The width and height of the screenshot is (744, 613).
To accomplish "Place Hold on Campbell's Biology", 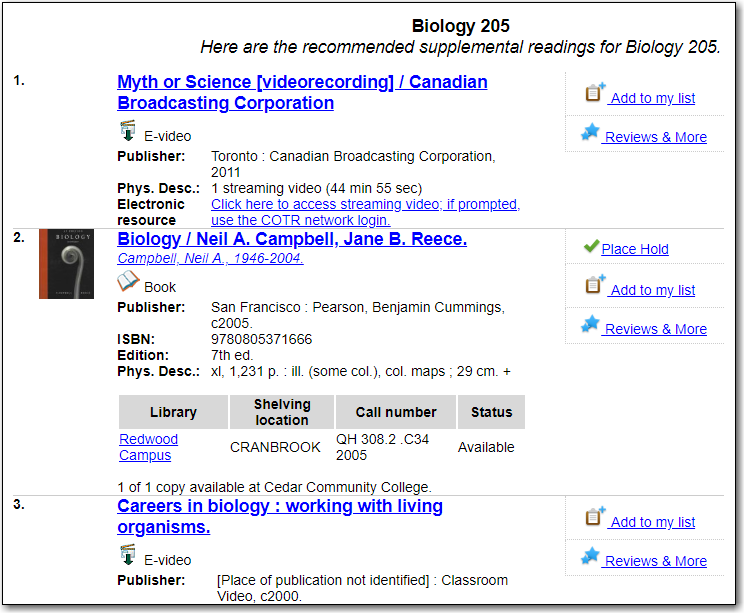I will (635, 249).
